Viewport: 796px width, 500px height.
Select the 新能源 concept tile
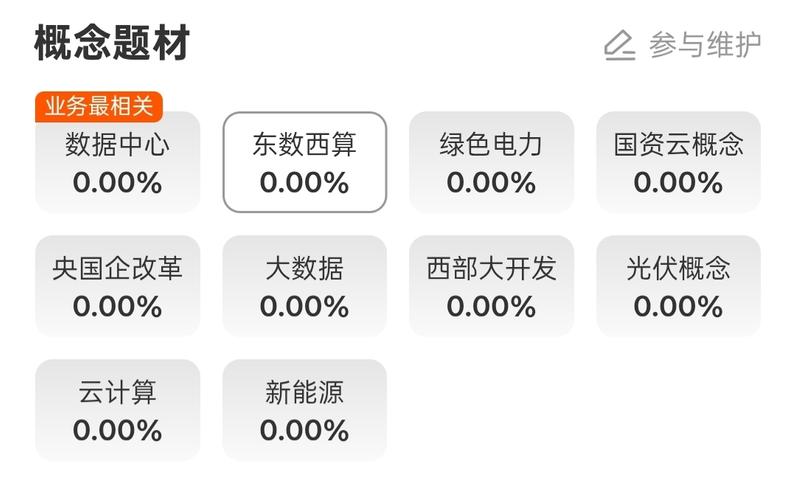click(305, 410)
